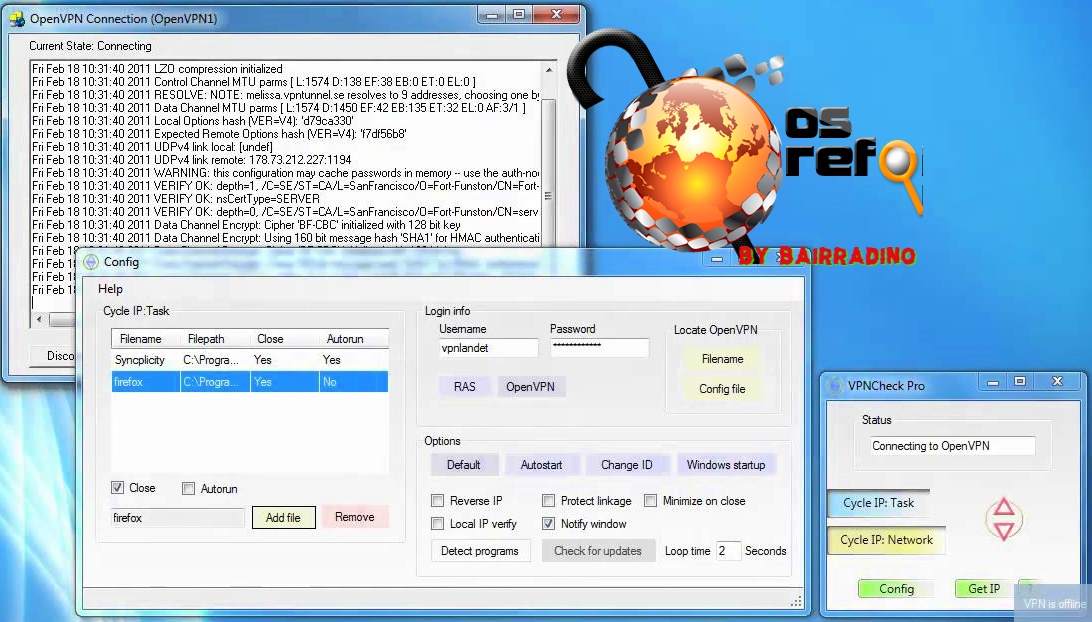Click the OpenVPN log scroll left arrow
This screenshot has width=1092, height=622.
(x=40, y=320)
